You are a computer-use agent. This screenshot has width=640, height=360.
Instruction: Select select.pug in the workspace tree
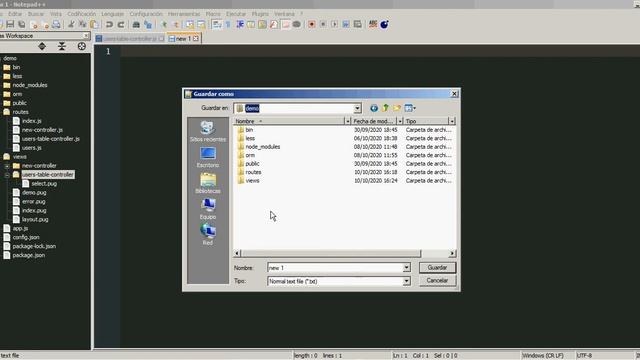(x=44, y=184)
